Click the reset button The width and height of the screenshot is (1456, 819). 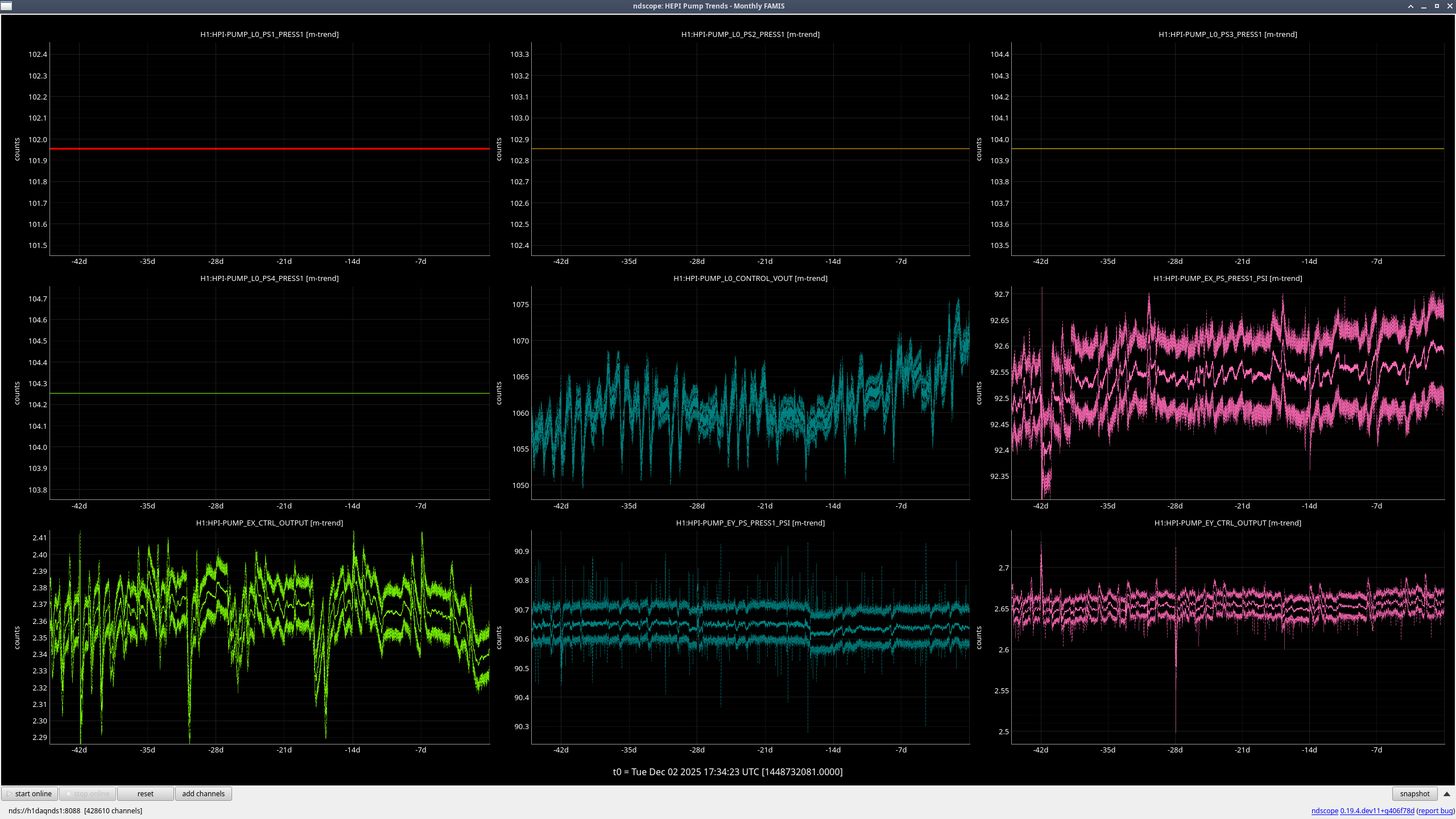(x=145, y=793)
